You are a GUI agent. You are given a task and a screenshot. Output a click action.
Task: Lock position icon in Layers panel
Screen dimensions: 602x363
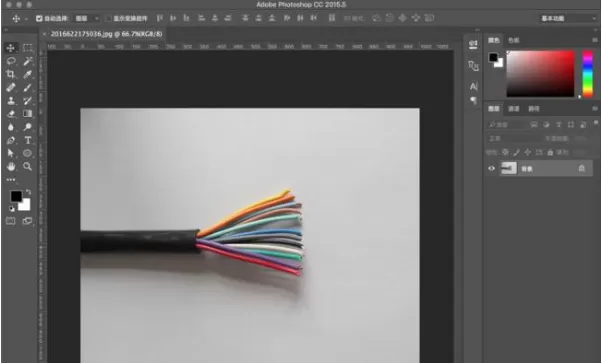pyautogui.click(x=528, y=152)
